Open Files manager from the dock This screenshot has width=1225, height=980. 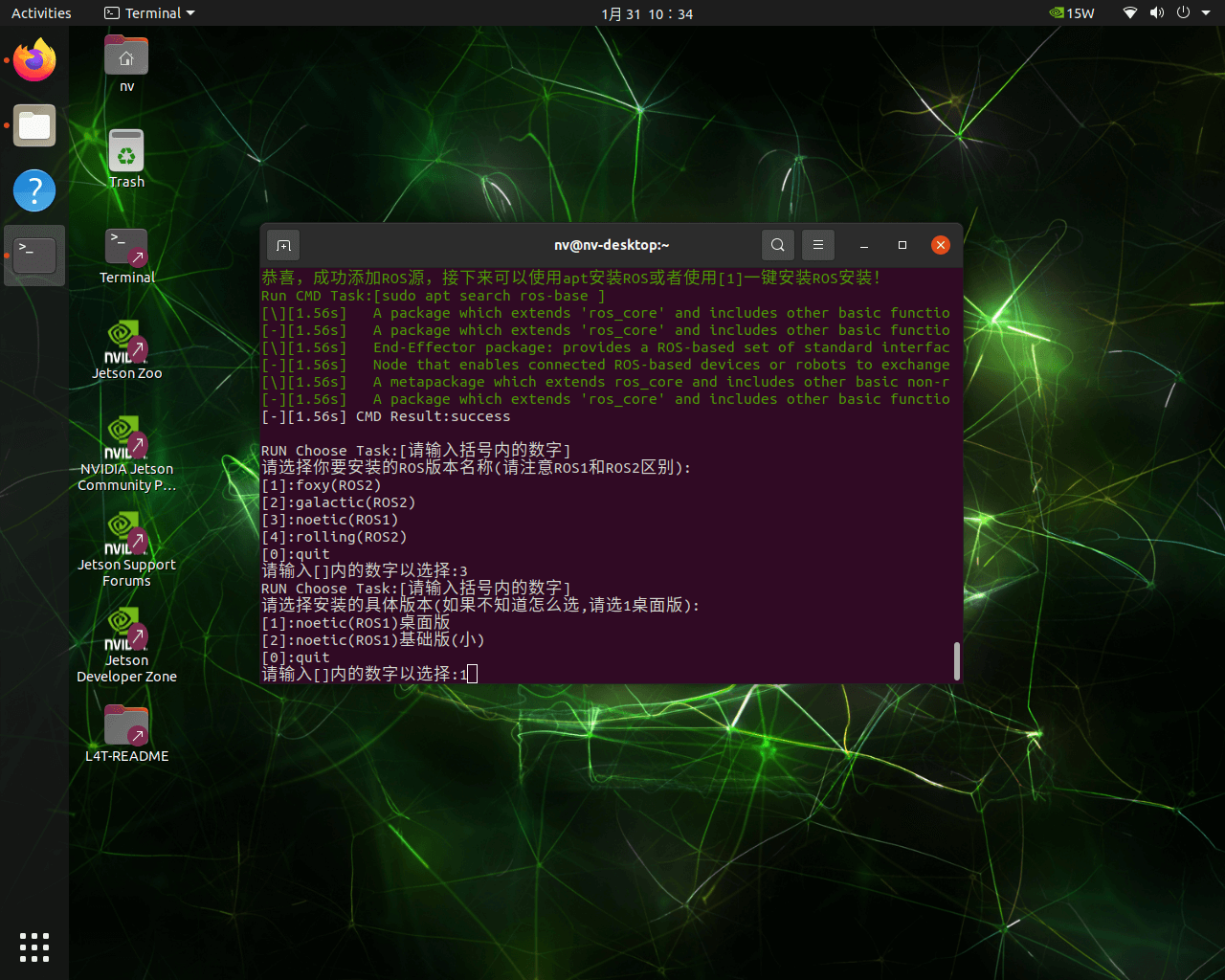(34, 125)
